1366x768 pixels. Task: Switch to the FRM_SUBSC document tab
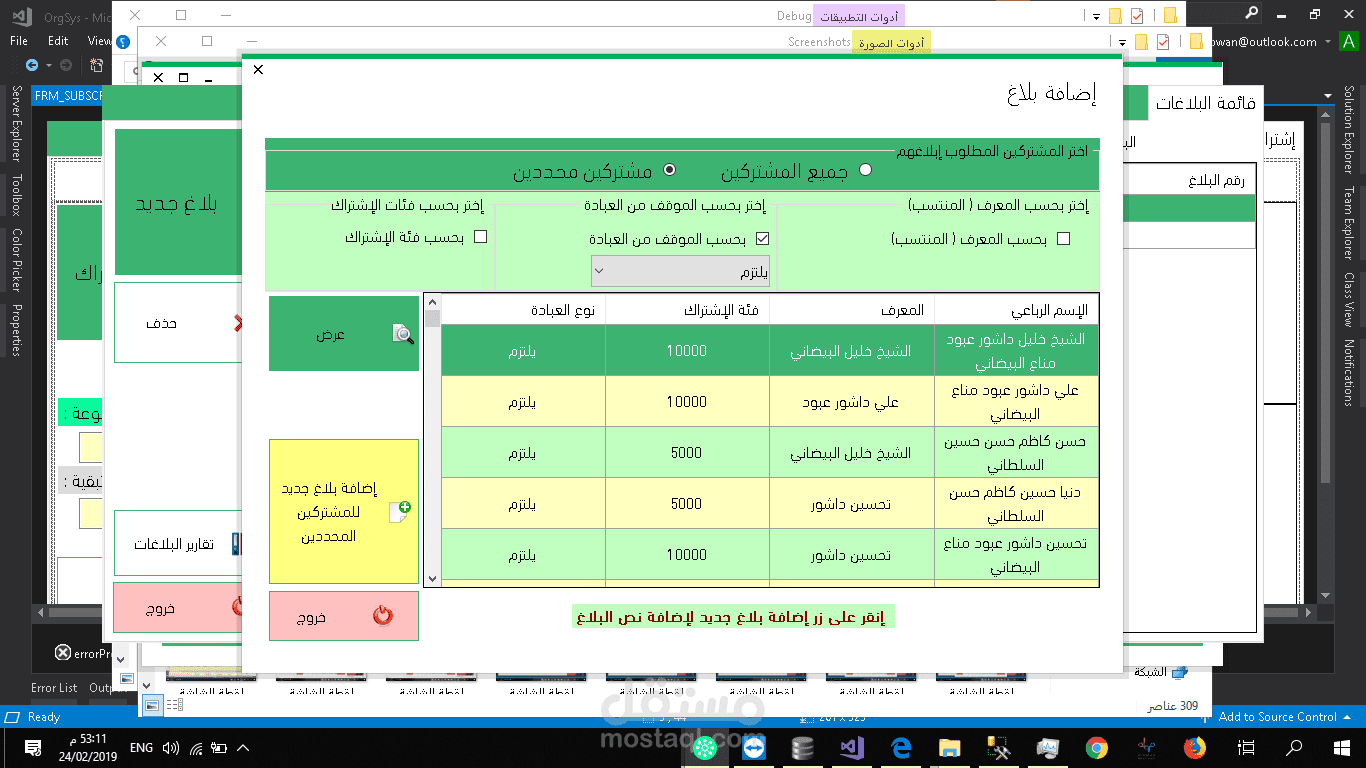tap(68, 96)
